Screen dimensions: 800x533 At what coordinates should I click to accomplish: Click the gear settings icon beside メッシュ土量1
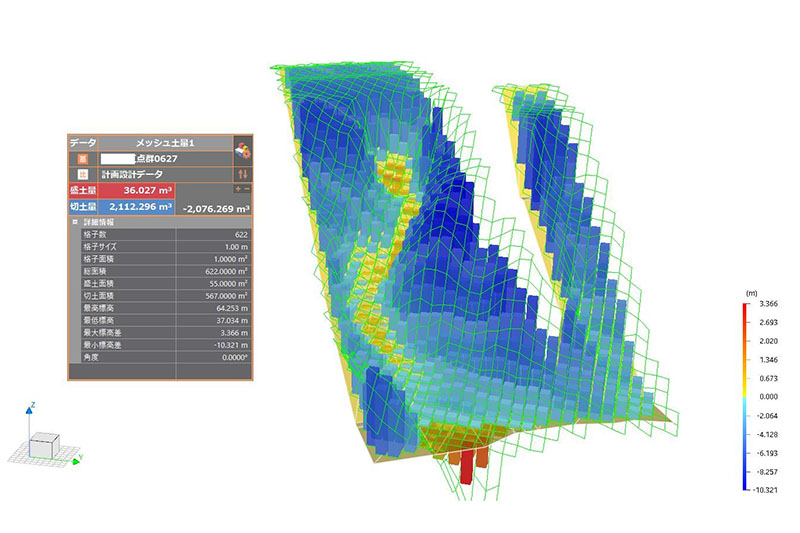(242, 151)
